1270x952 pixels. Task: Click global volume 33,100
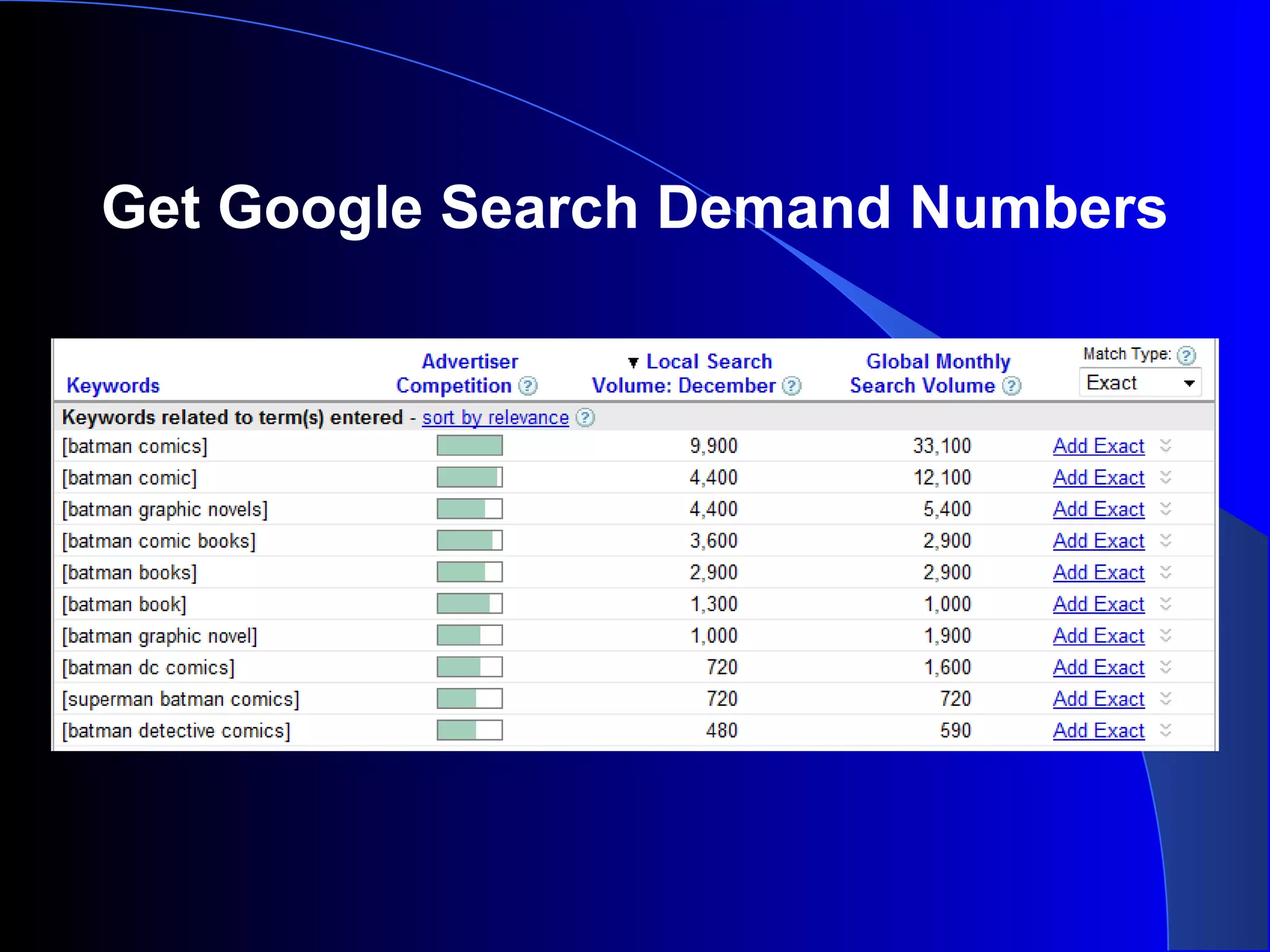(x=942, y=446)
